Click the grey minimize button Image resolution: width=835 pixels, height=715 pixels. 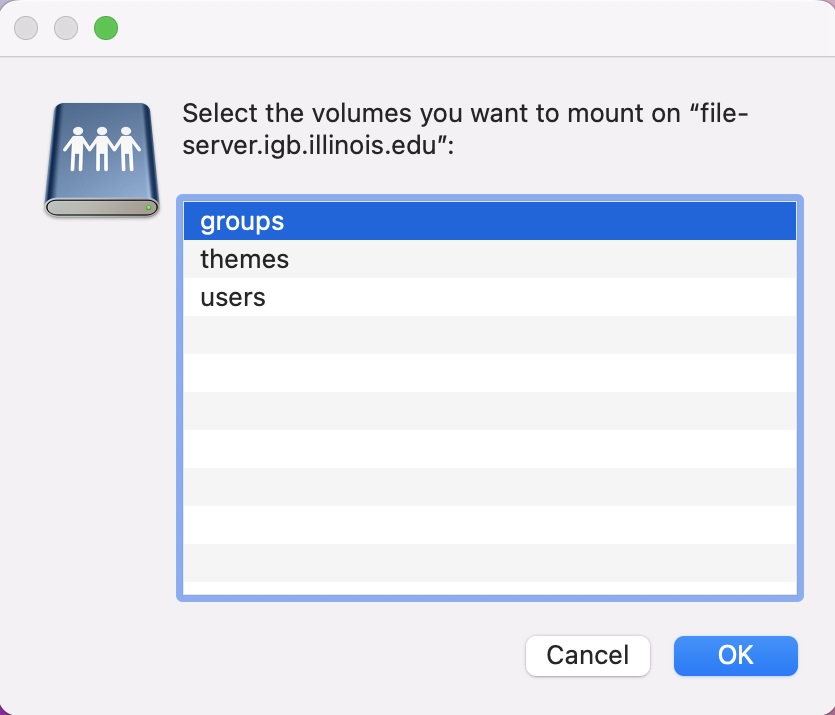[65, 27]
